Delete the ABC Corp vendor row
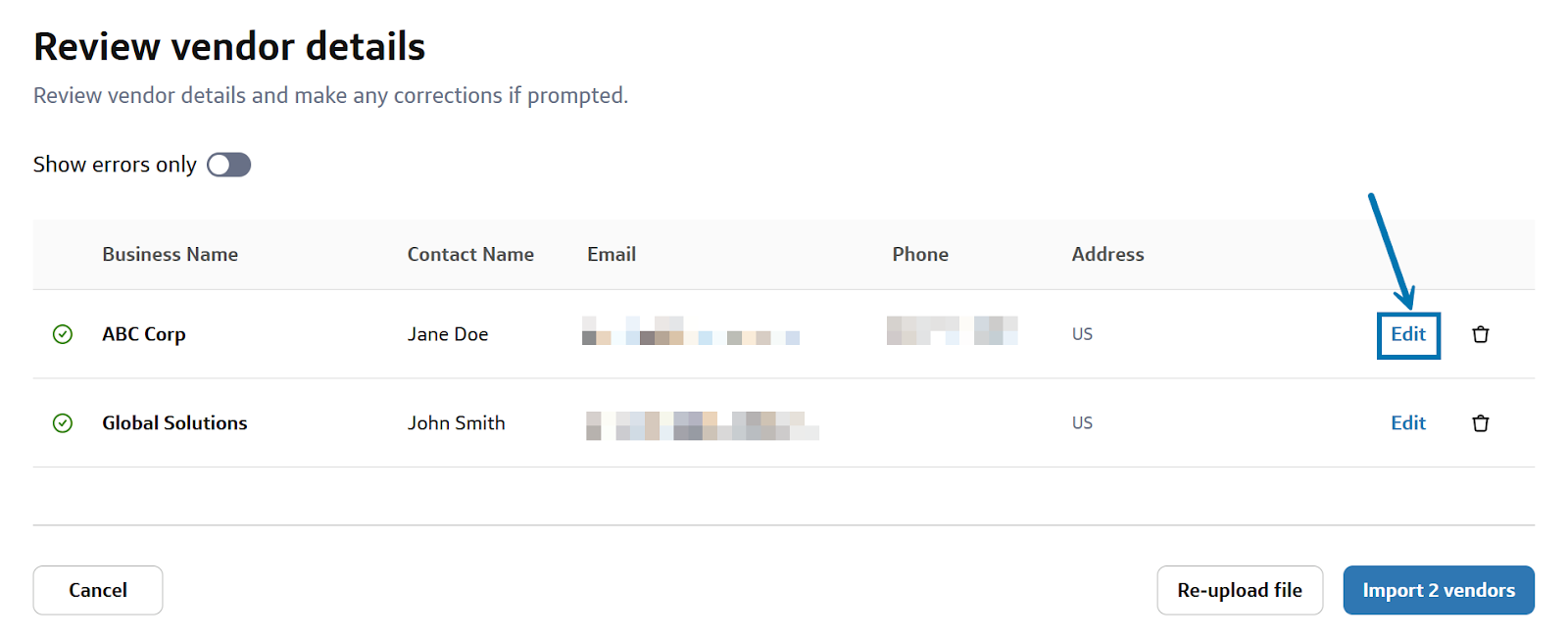This screenshot has width=1568, height=638. tap(1480, 334)
